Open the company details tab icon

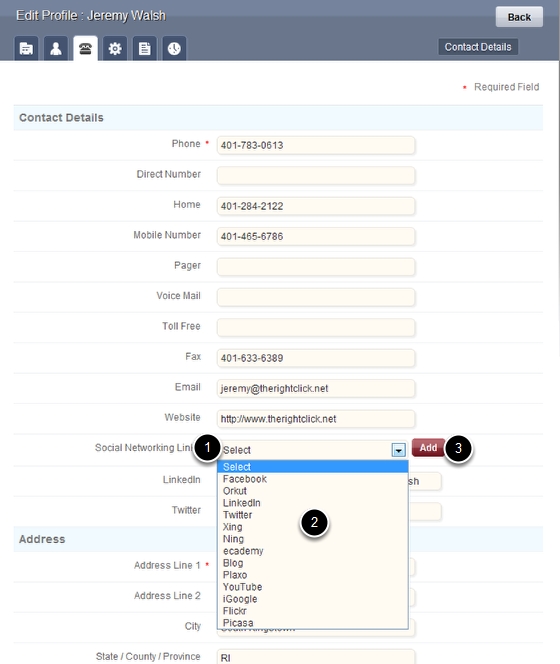tap(26, 49)
